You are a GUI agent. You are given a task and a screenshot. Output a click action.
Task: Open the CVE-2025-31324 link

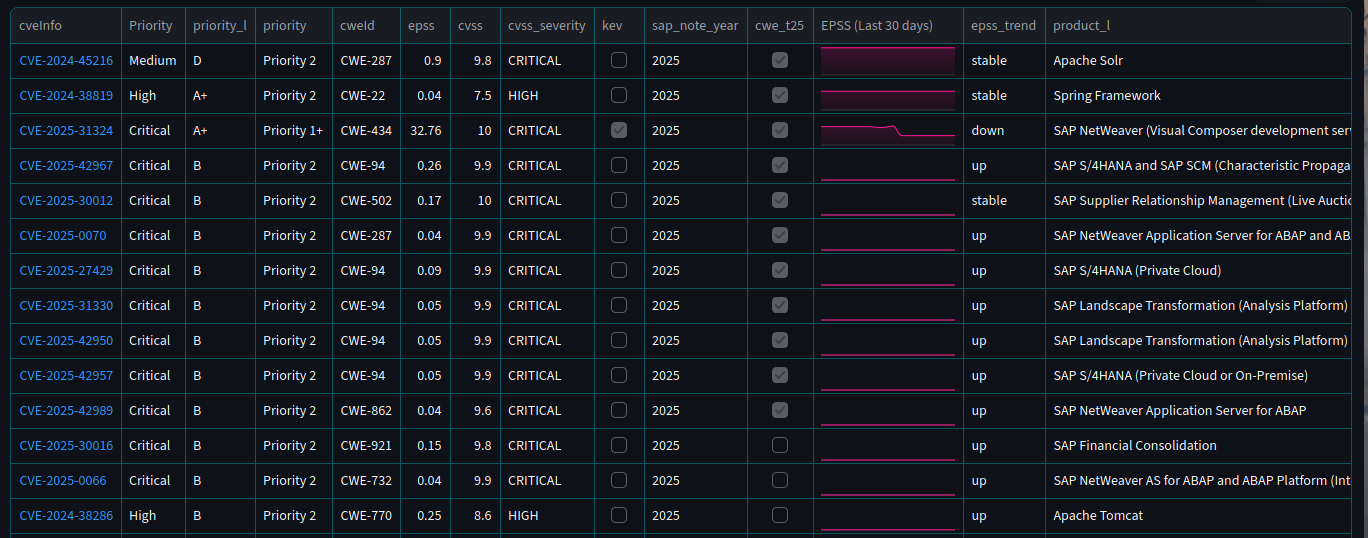point(66,131)
